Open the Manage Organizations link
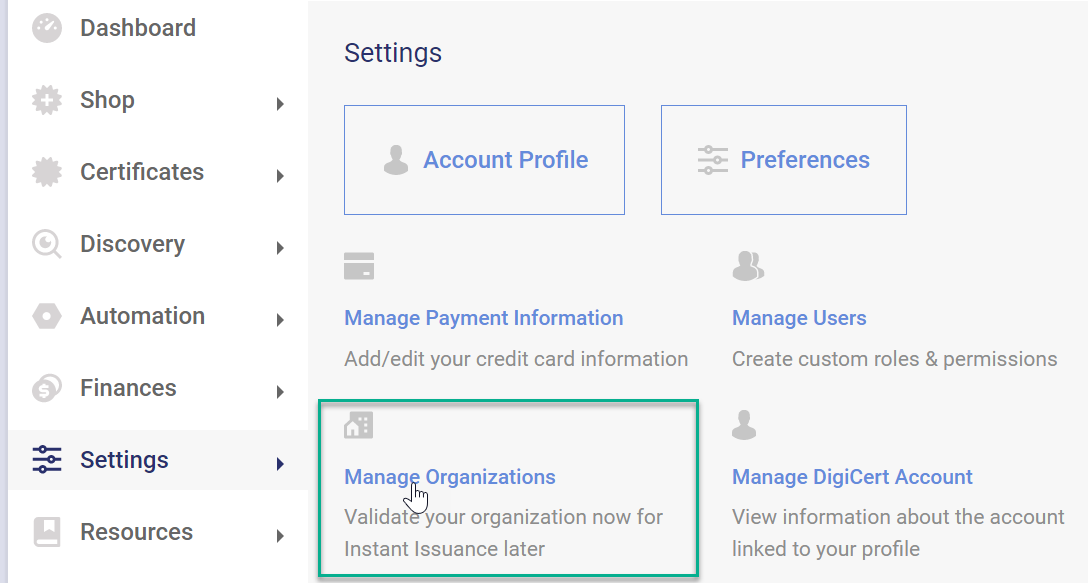1088x583 pixels. click(449, 477)
